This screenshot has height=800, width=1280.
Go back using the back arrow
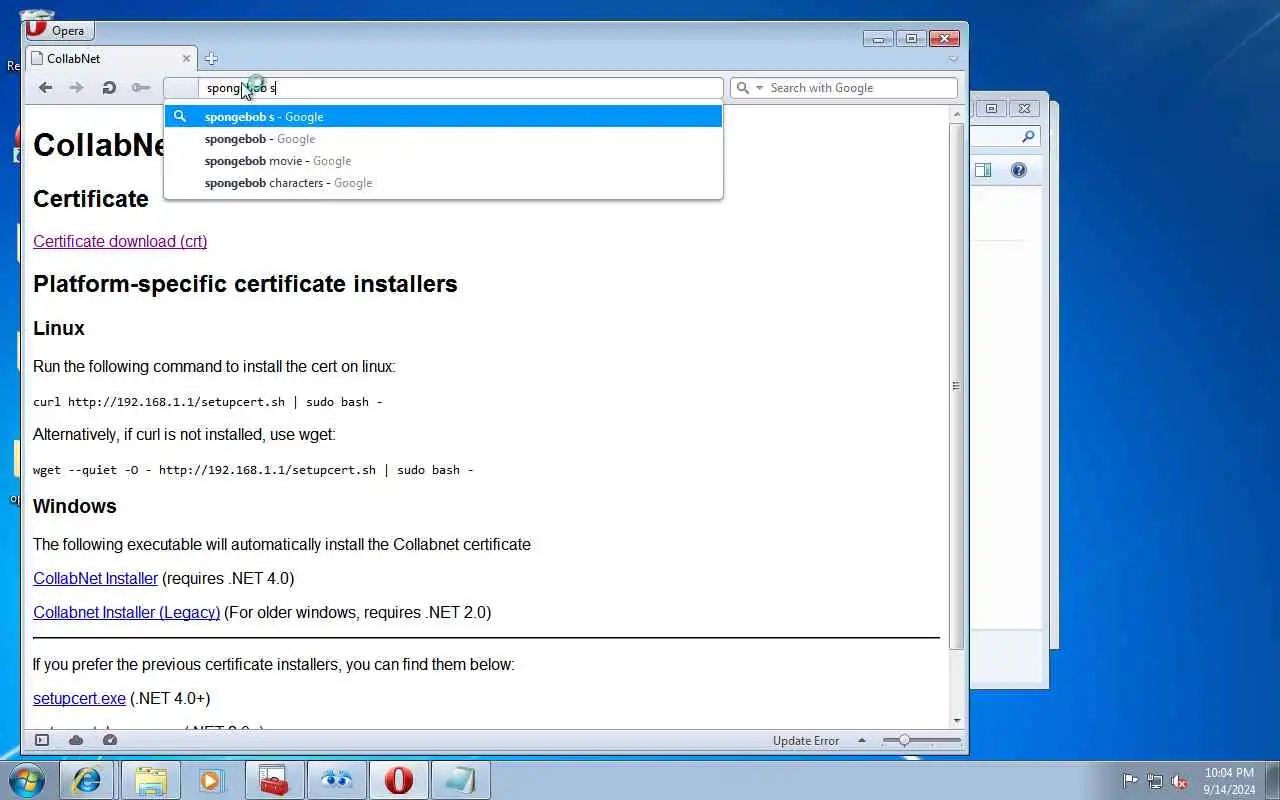45,88
